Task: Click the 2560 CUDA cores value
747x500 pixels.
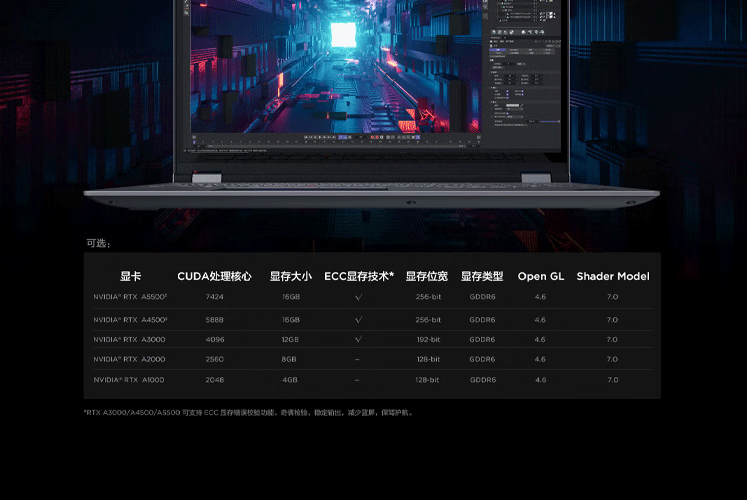Action: (214, 359)
